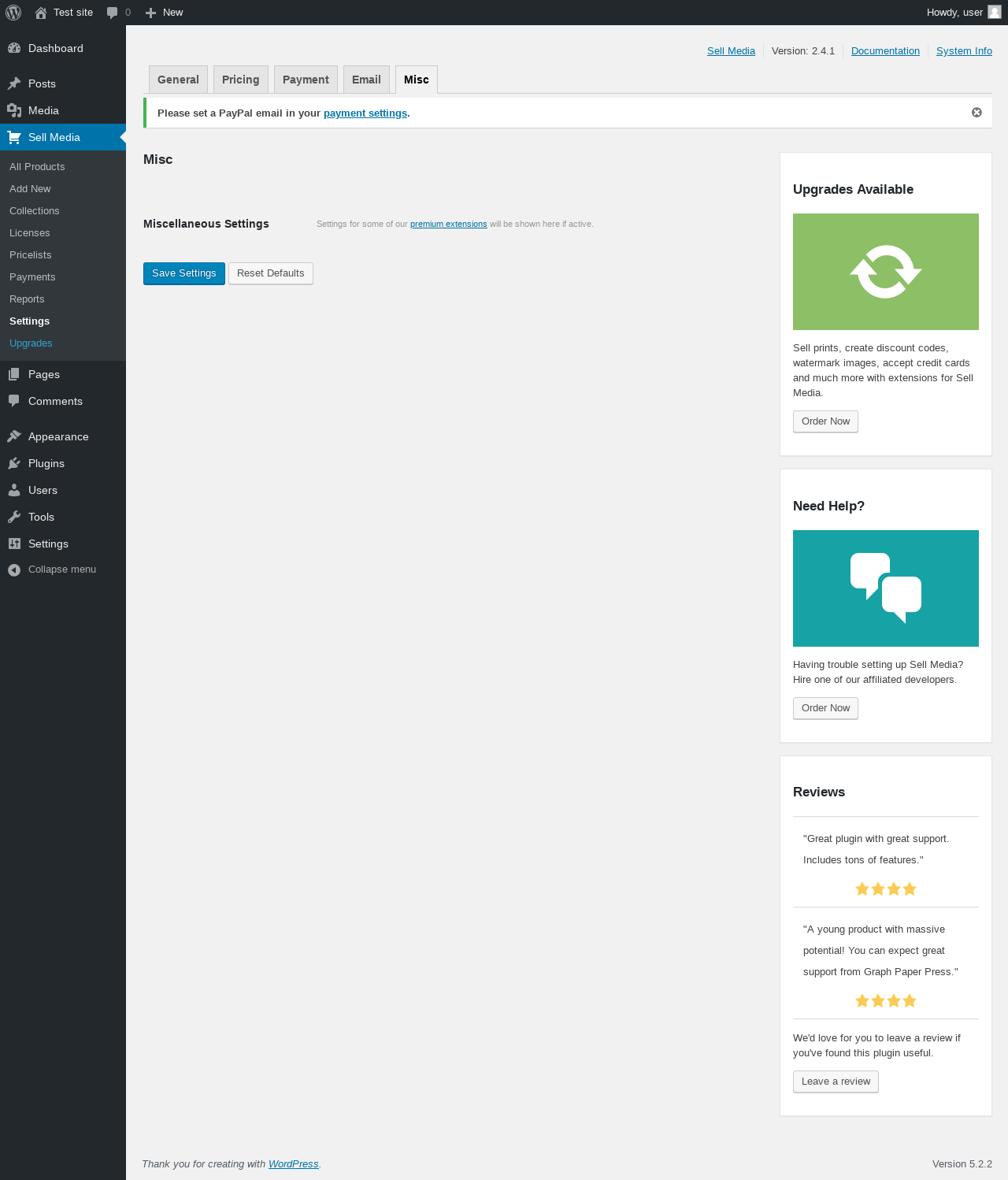Viewport: 1008px width, 1180px height.
Task: Click the comments bubble icon in admin bar
Action: (x=113, y=13)
